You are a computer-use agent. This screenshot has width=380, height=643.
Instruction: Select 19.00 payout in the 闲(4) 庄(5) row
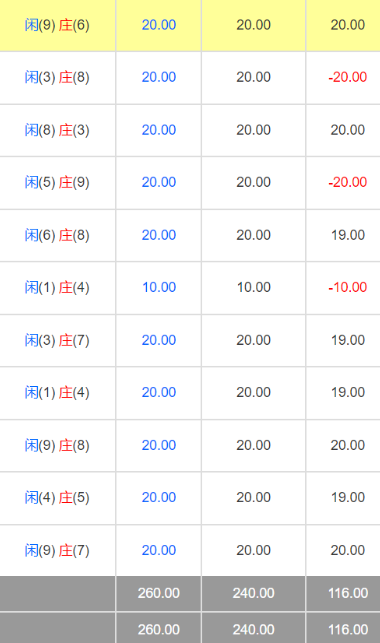pos(348,497)
